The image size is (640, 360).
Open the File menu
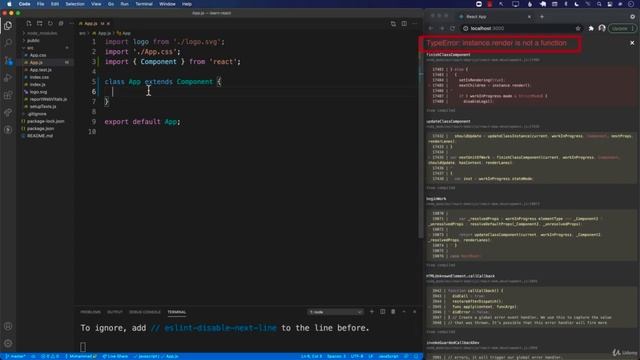(x=40, y=4)
